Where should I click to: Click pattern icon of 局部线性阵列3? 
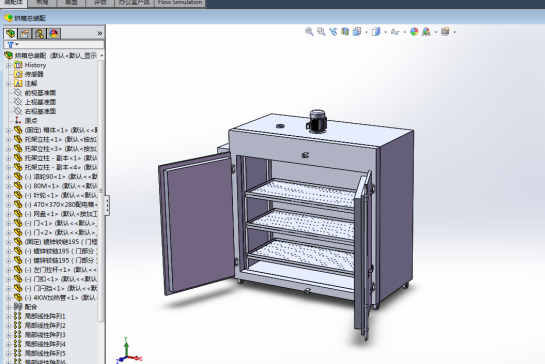point(18,334)
